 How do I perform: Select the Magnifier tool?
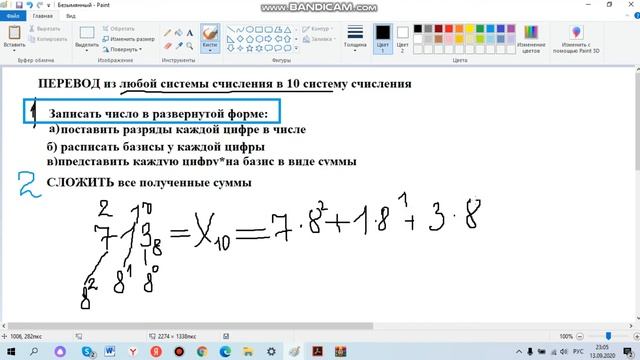(x=190, y=46)
